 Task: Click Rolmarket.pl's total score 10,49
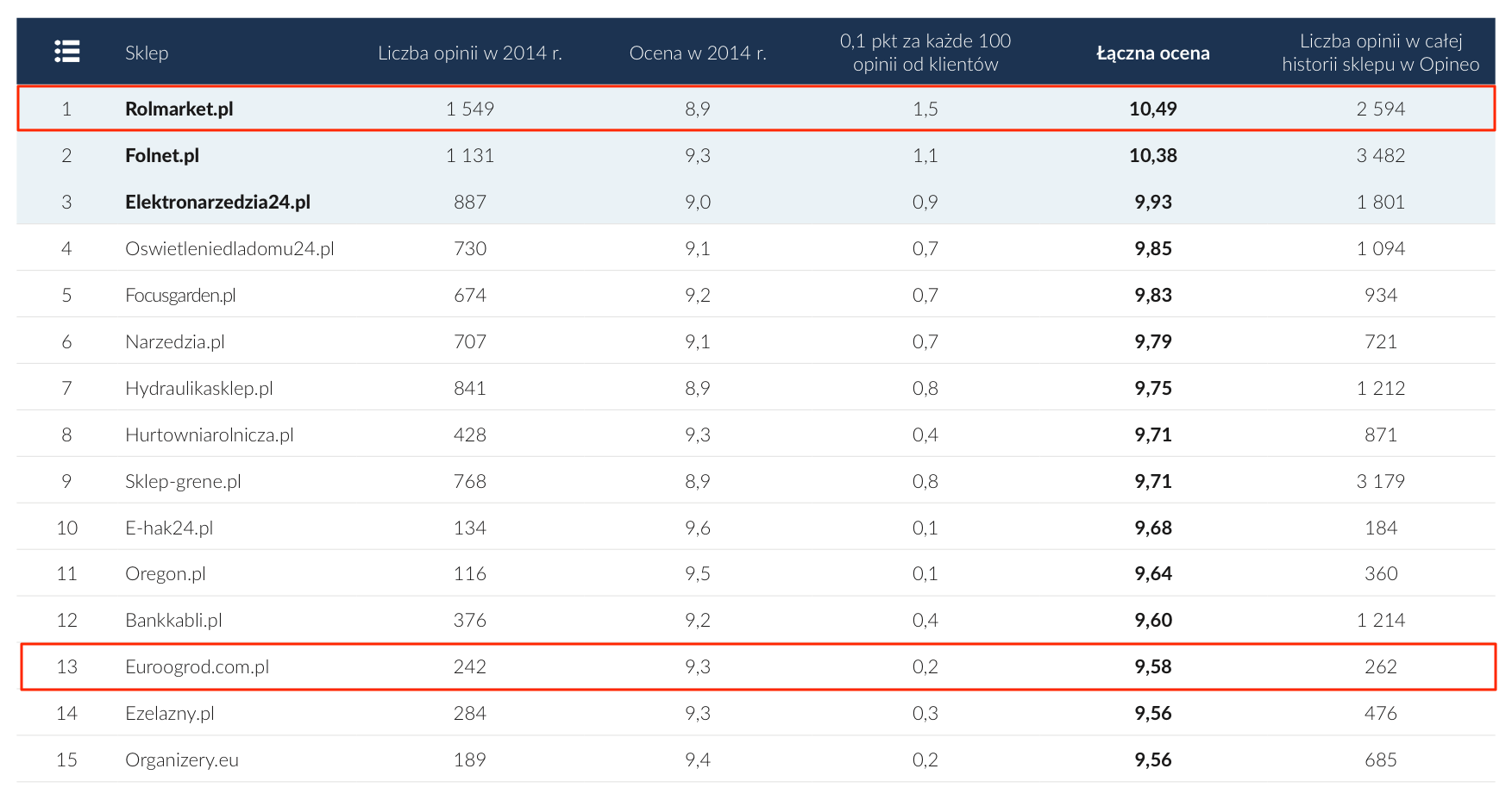coord(1153,109)
